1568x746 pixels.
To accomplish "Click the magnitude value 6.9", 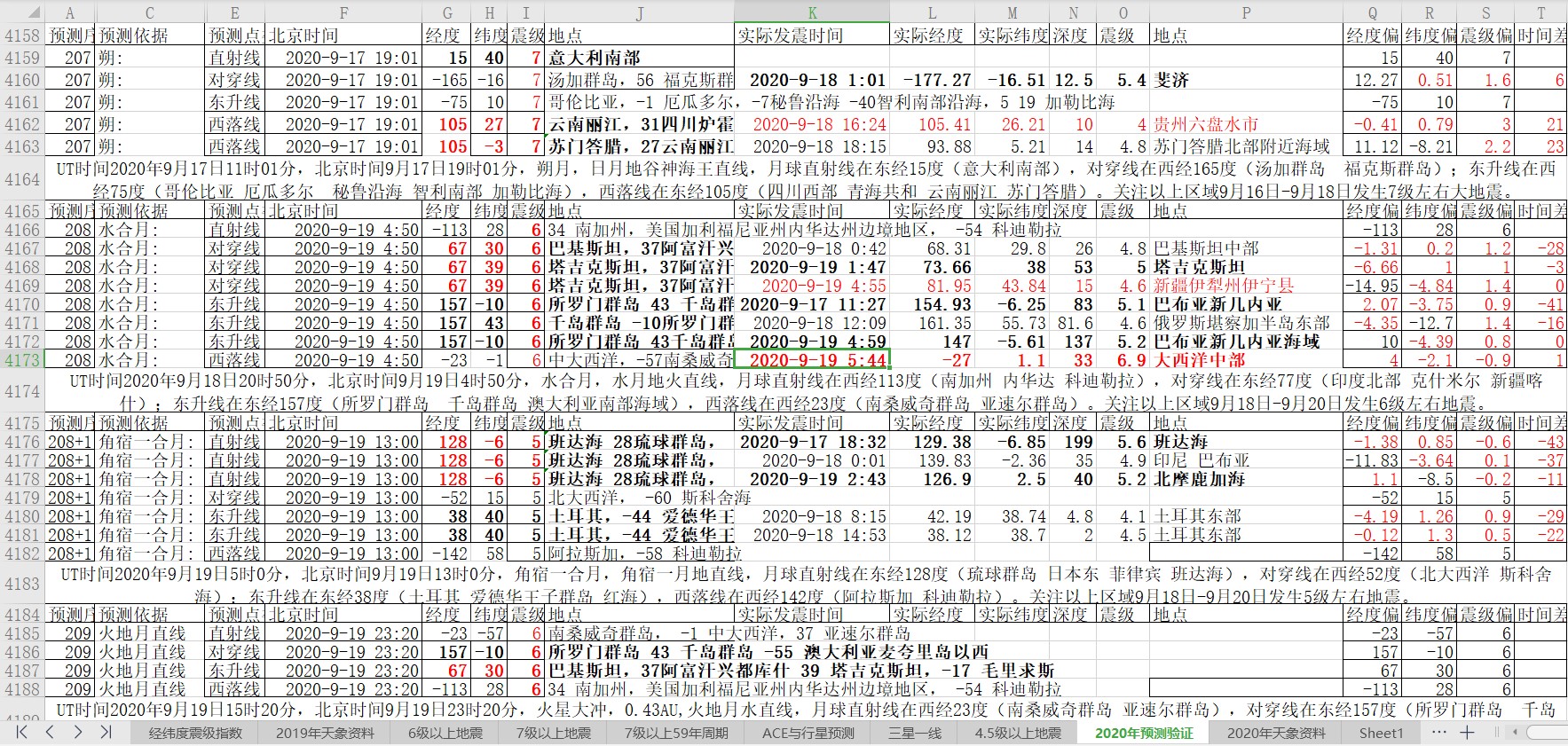I will point(1123,360).
